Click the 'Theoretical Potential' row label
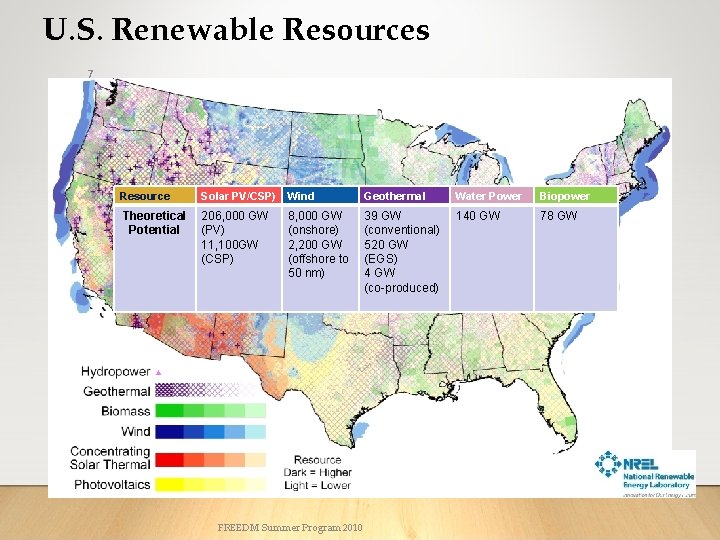Image resolution: width=720 pixels, height=540 pixels. tap(154, 223)
